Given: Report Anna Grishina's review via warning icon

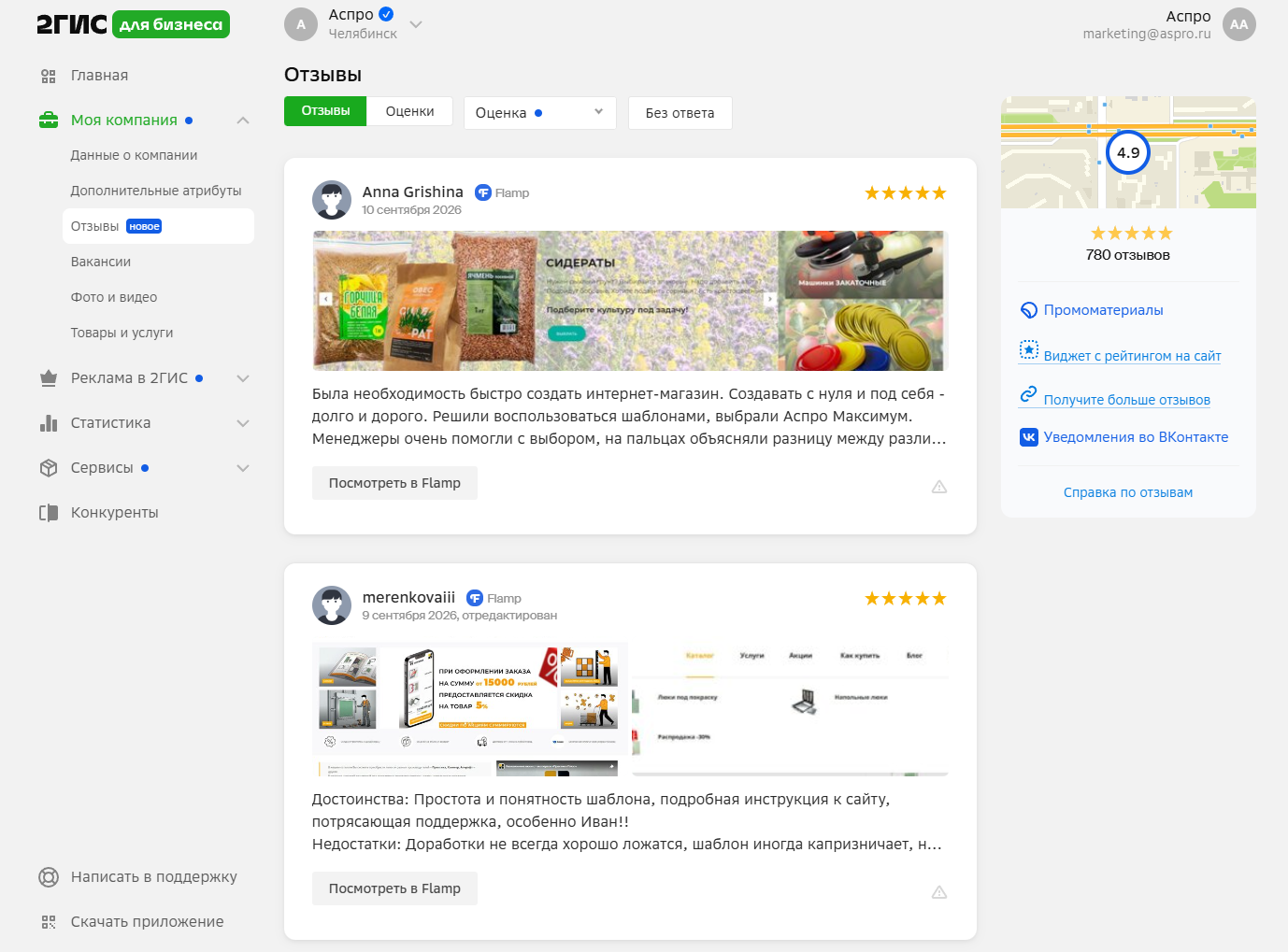Looking at the screenshot, I should click(939, 487).
